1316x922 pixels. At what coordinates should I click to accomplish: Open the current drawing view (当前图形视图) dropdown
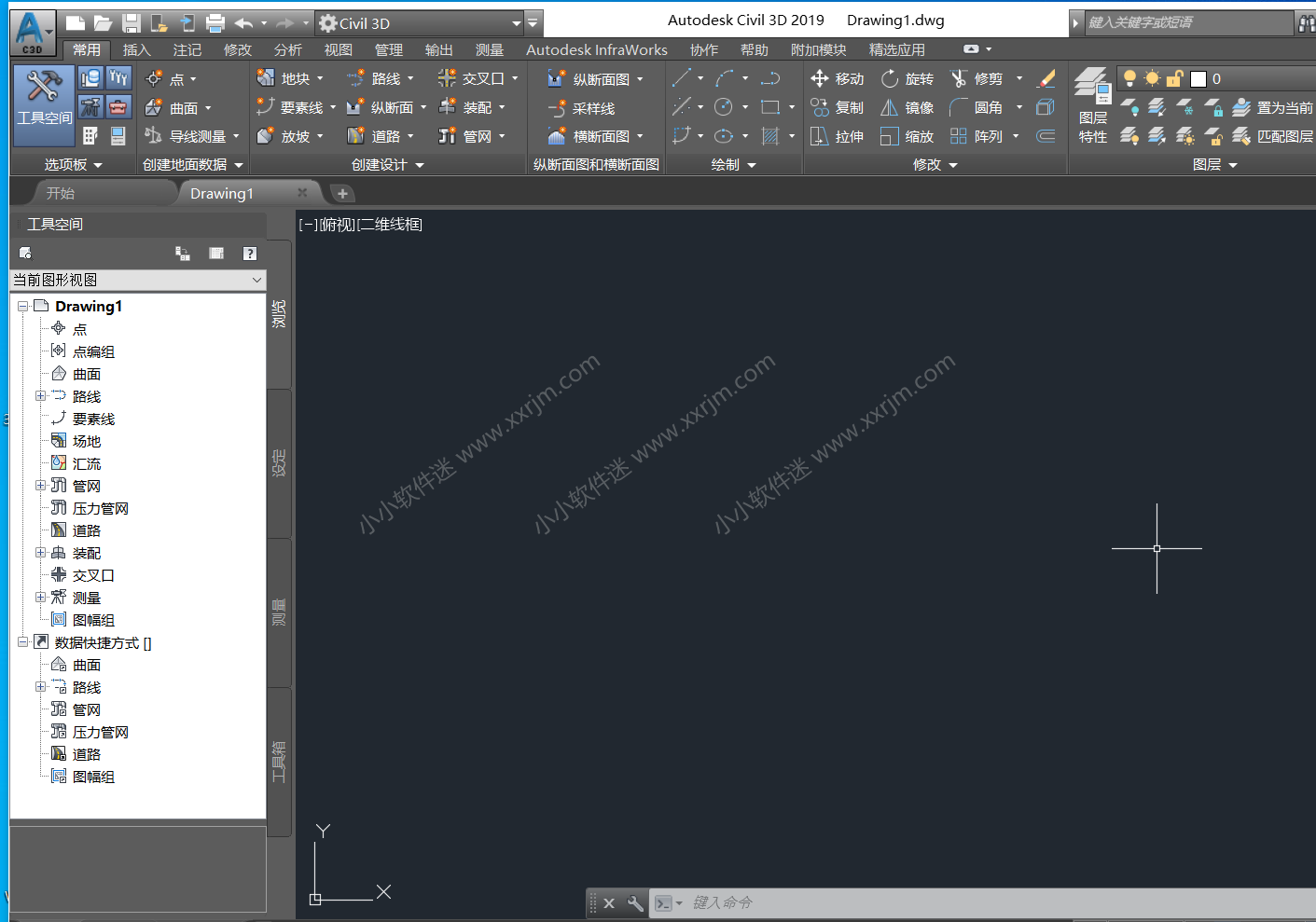tap(138, 280)
